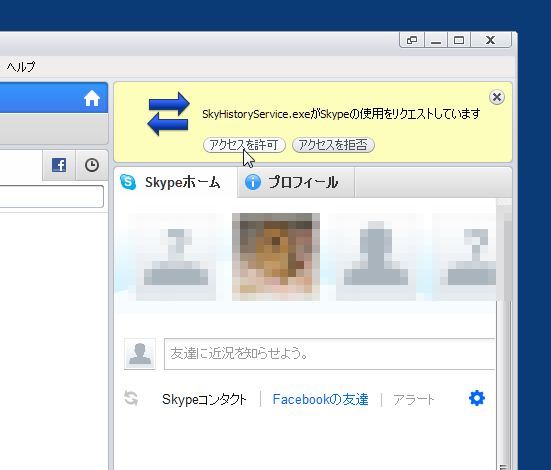Image resolution: width=551 pixels, height=470 pixels.
Task: Show recent history via clock icon
Action: pyautogui.click(x=92, y=165)
